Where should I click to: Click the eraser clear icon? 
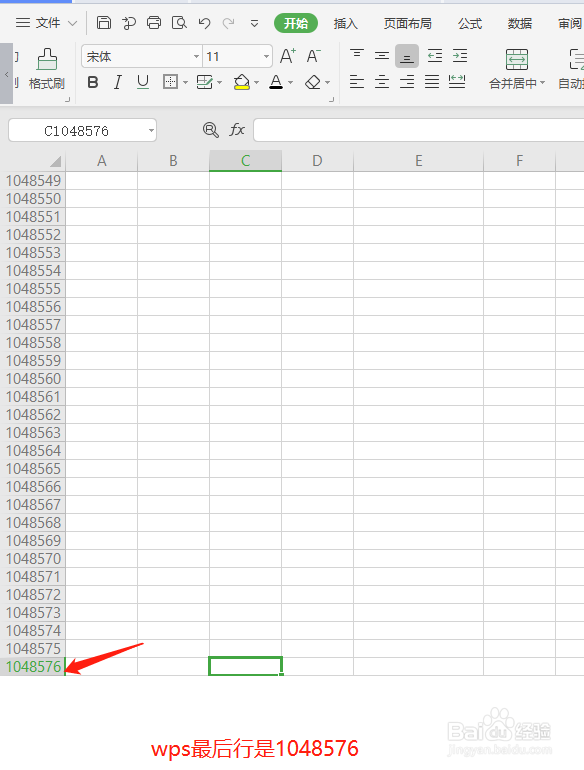(x=313, y=82)
